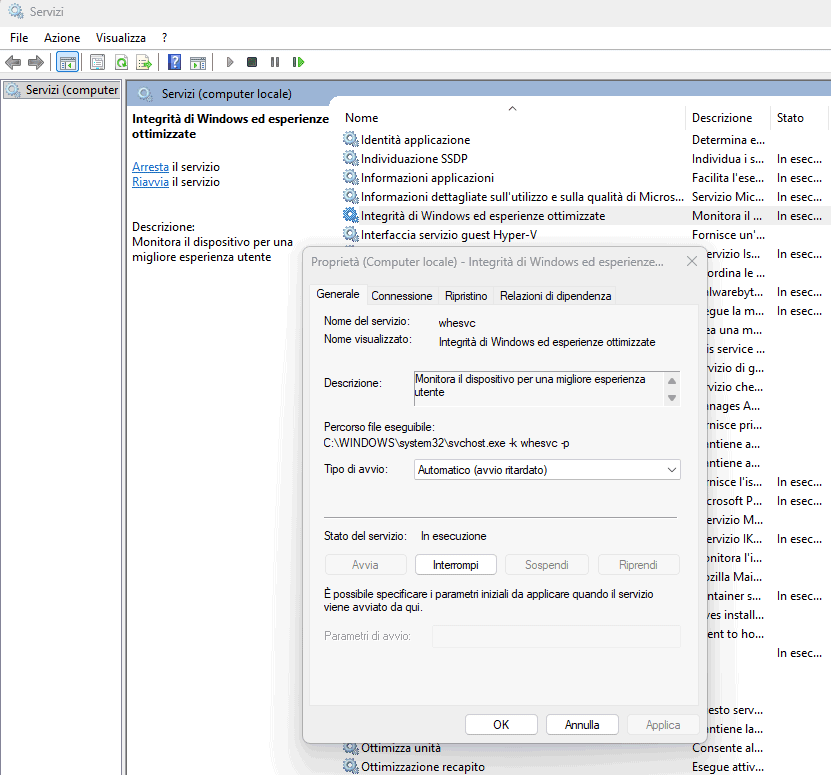
Task: Click the Forward arrow toolbar icon
Action: pyautogui.click(x=36, y=63)
